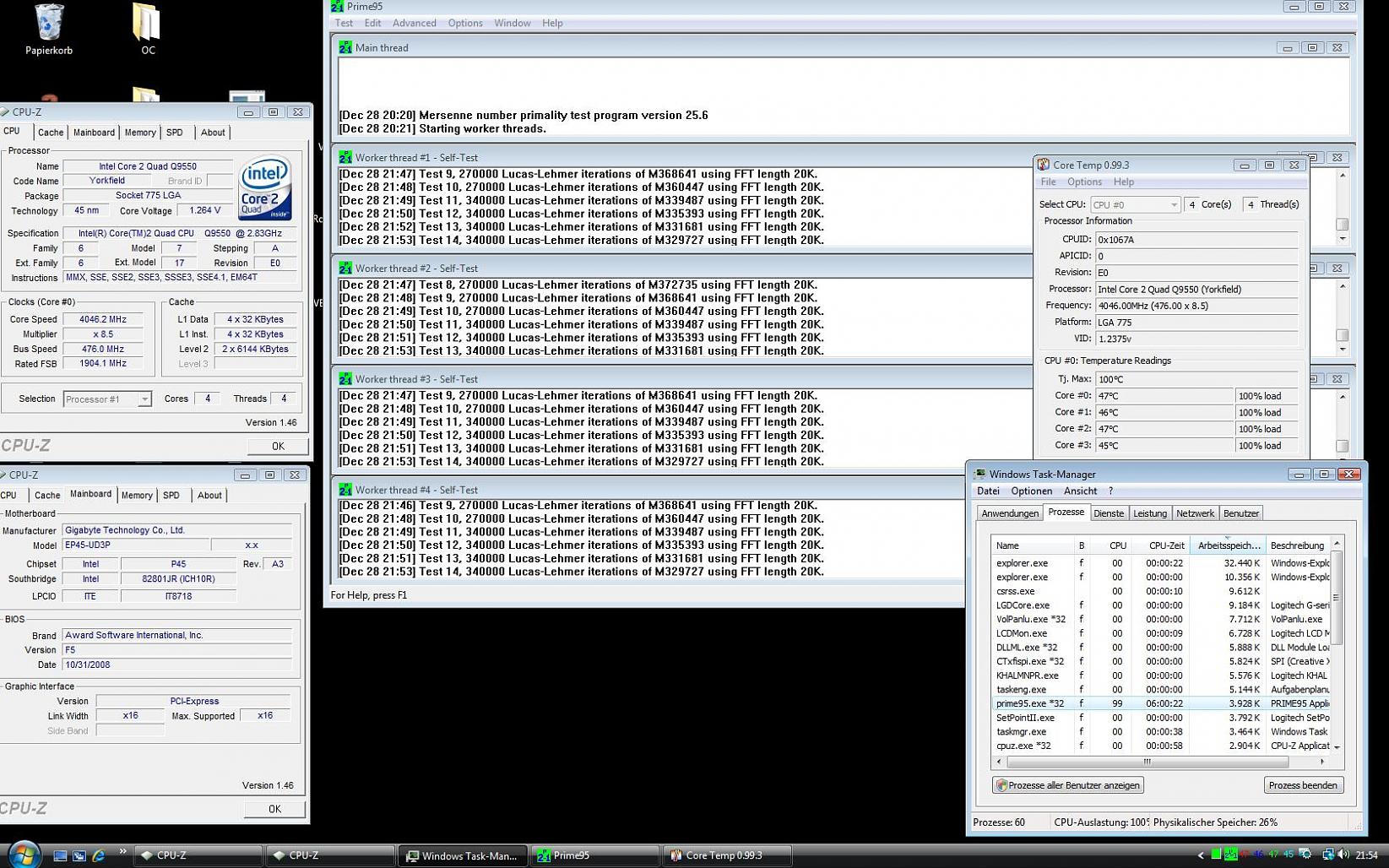Switch to the Leistung tab in Task-Manager
The height and width of the screenshot is (868, 1389).
[x=1150, y=513]
